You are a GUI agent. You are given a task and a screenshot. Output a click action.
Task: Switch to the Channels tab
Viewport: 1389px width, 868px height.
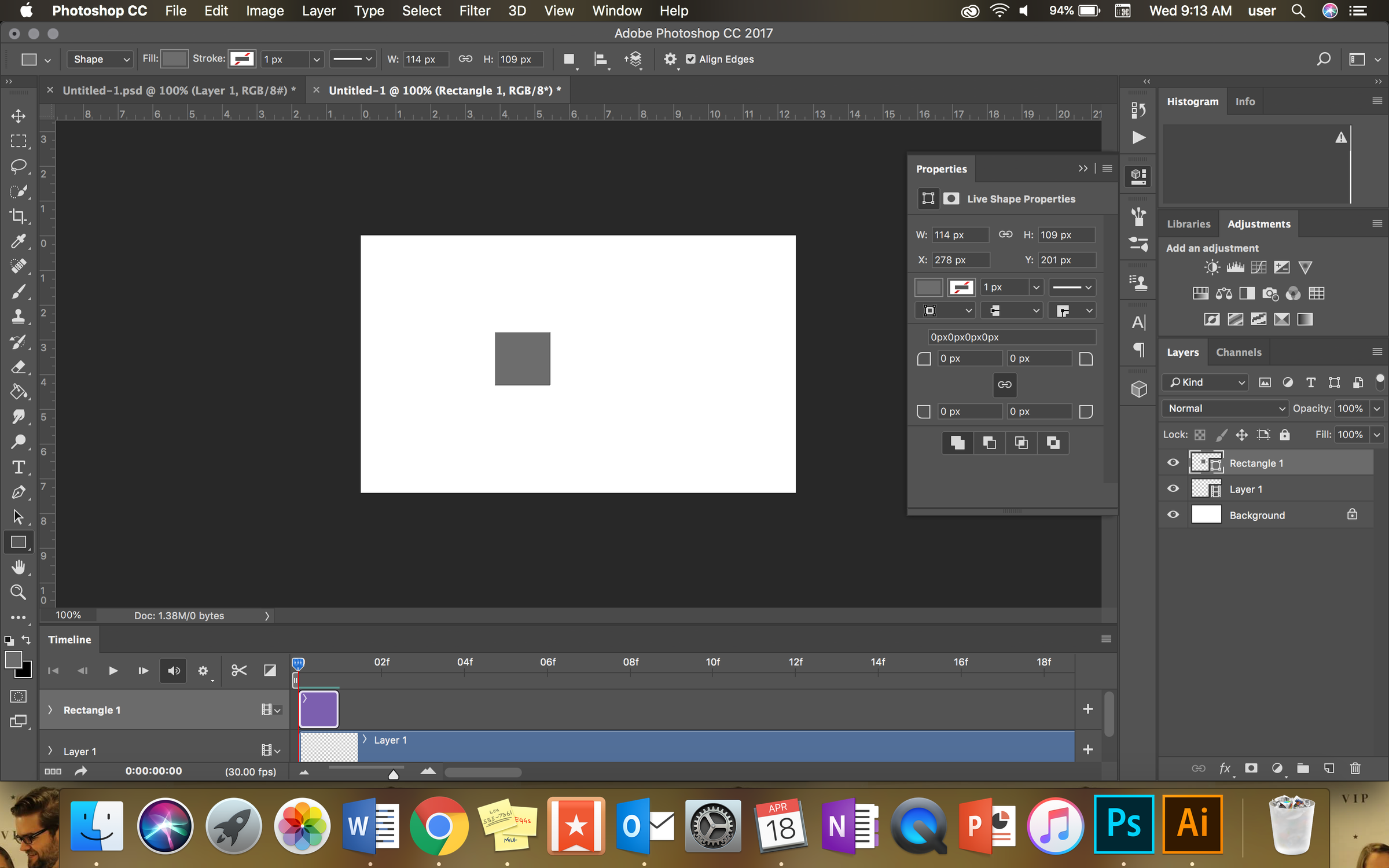click(x=1239, y=352)
